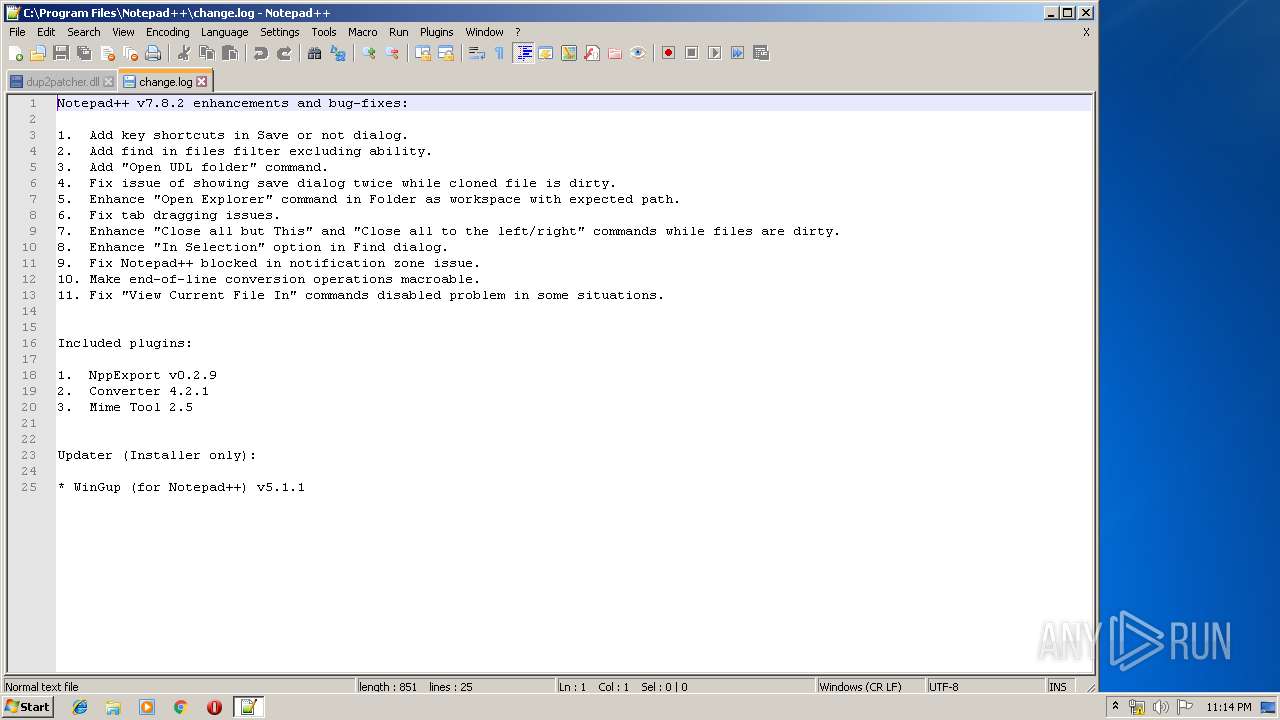
Task: Select the change.log tab
Action: 164,82
